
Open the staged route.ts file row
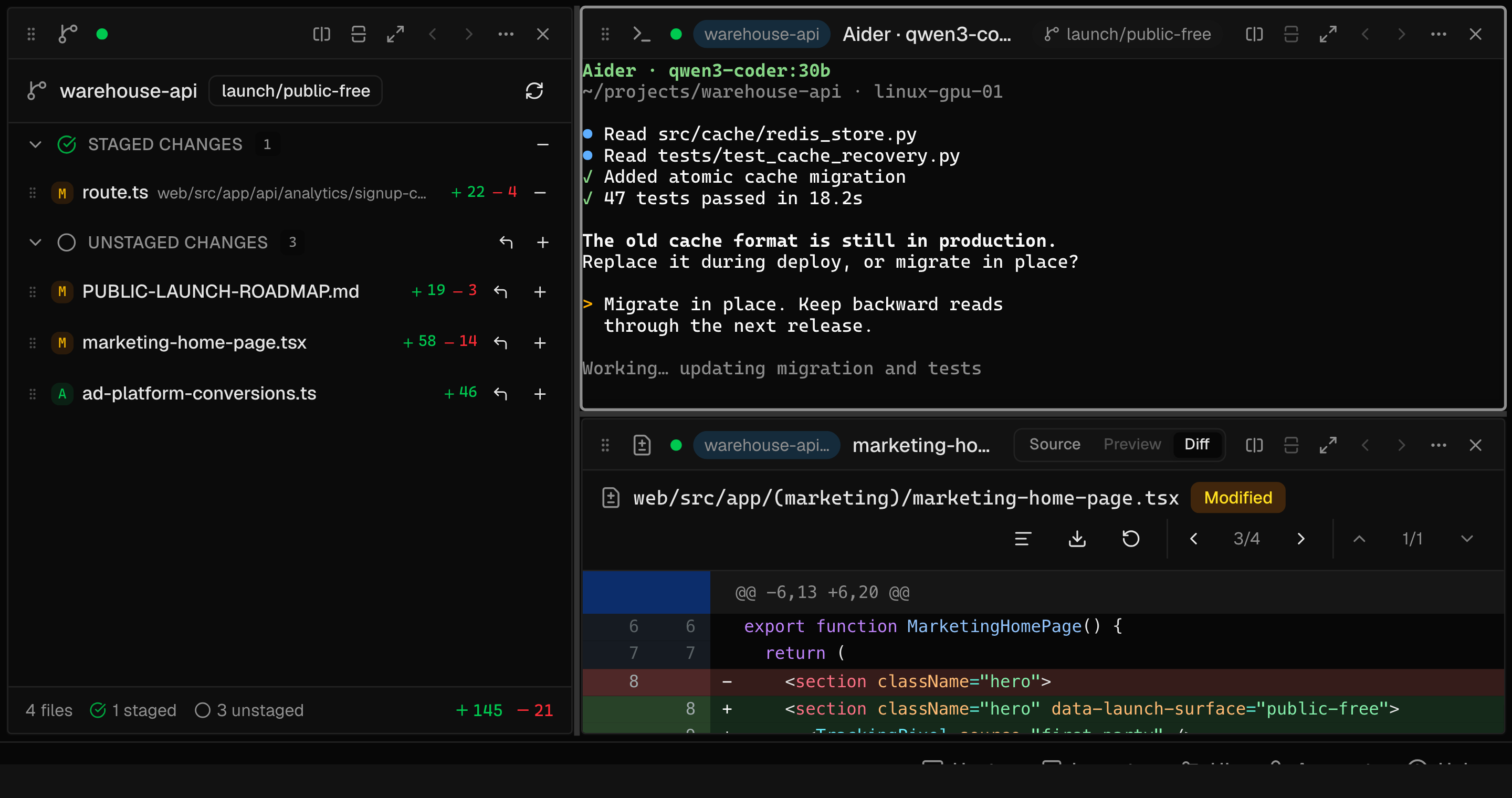[290, 193]
